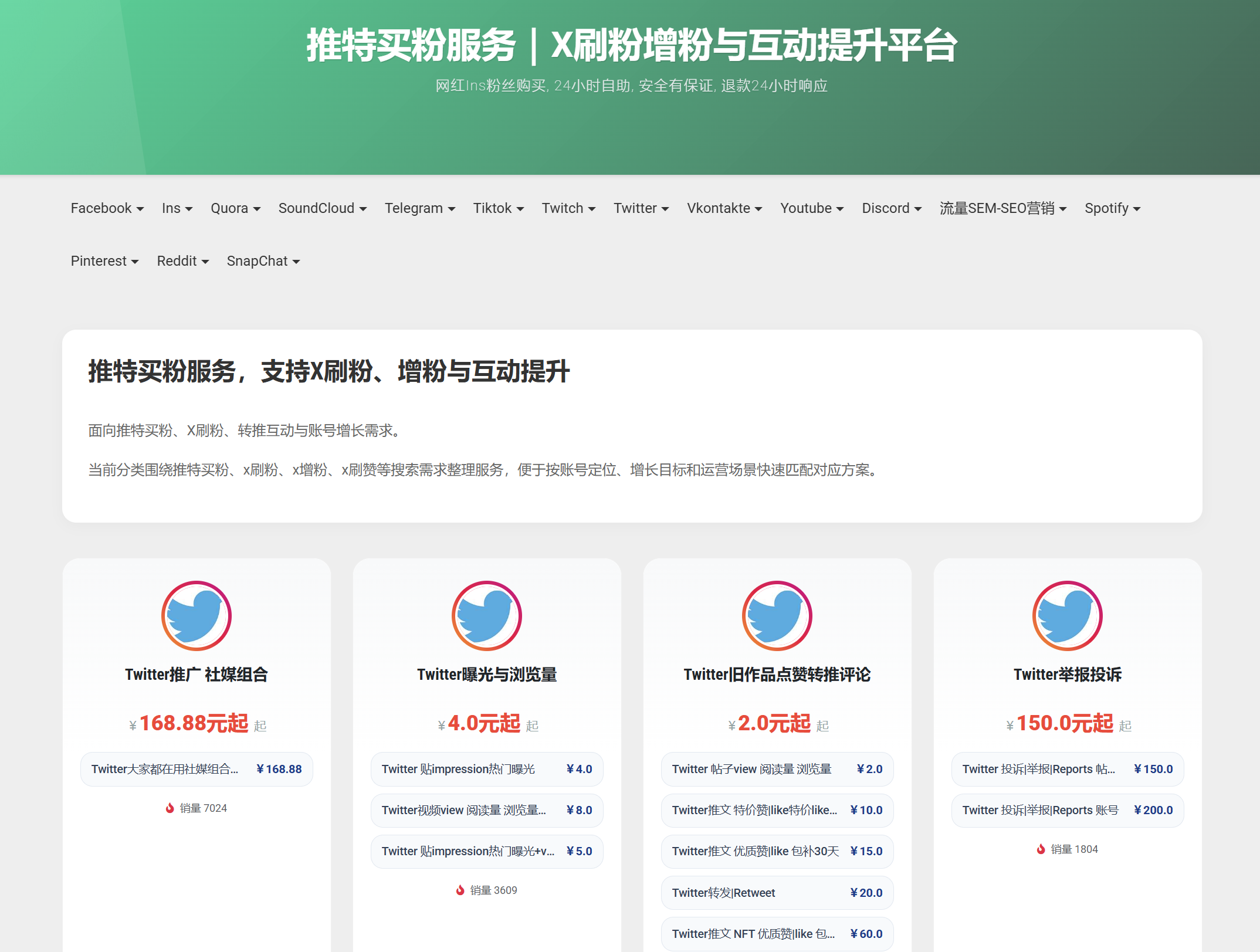Click flame icon next to 销量 7024
This screenshot has width=1260, height=952.
pos(170,808)
